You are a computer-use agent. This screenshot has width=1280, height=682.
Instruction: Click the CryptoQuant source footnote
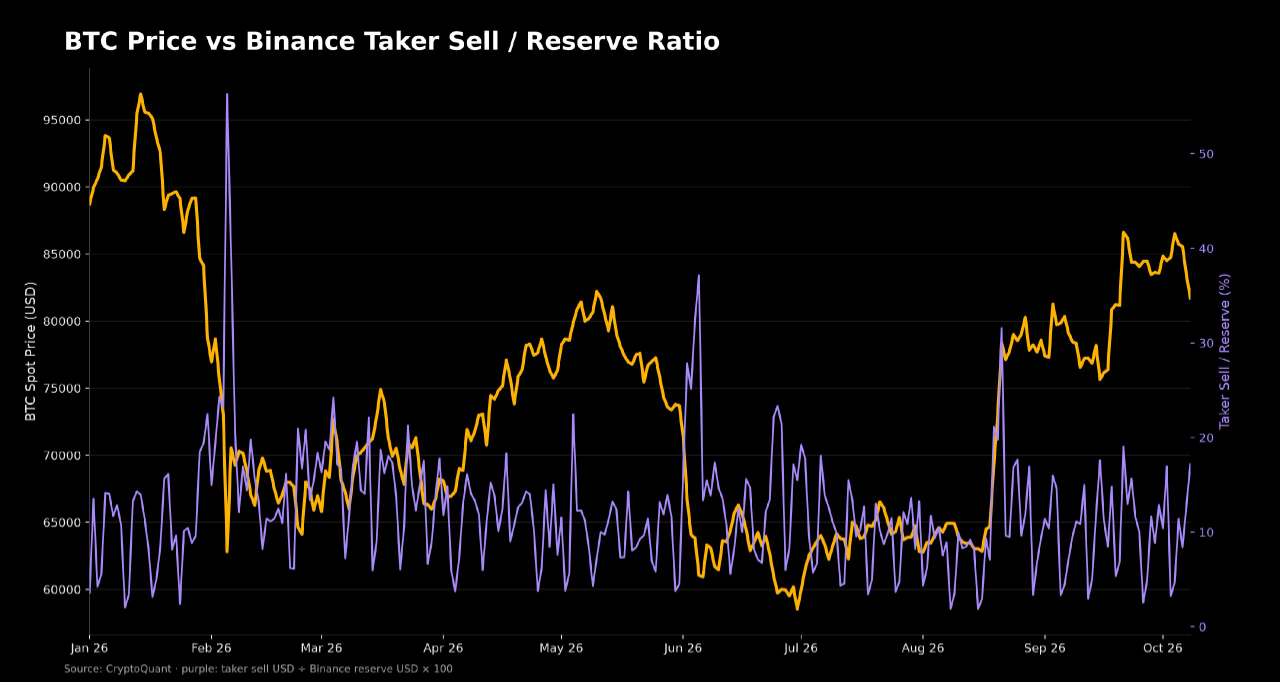[x=258, y=668]
